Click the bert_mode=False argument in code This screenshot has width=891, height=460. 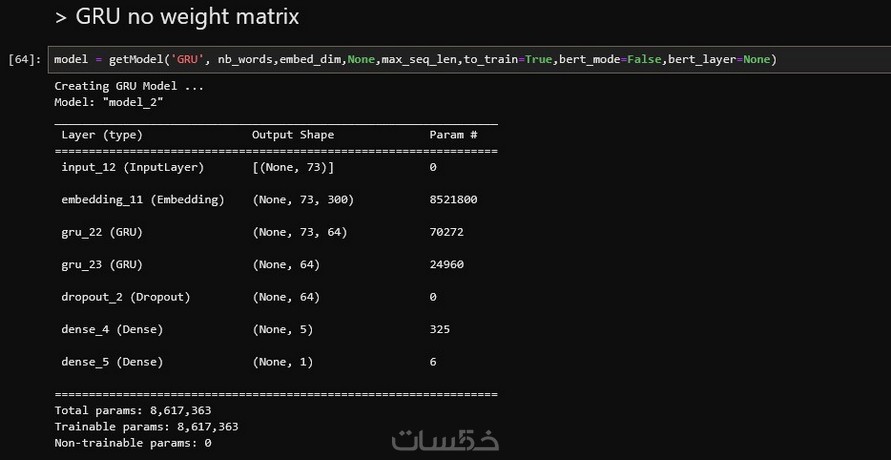(610, 60)
